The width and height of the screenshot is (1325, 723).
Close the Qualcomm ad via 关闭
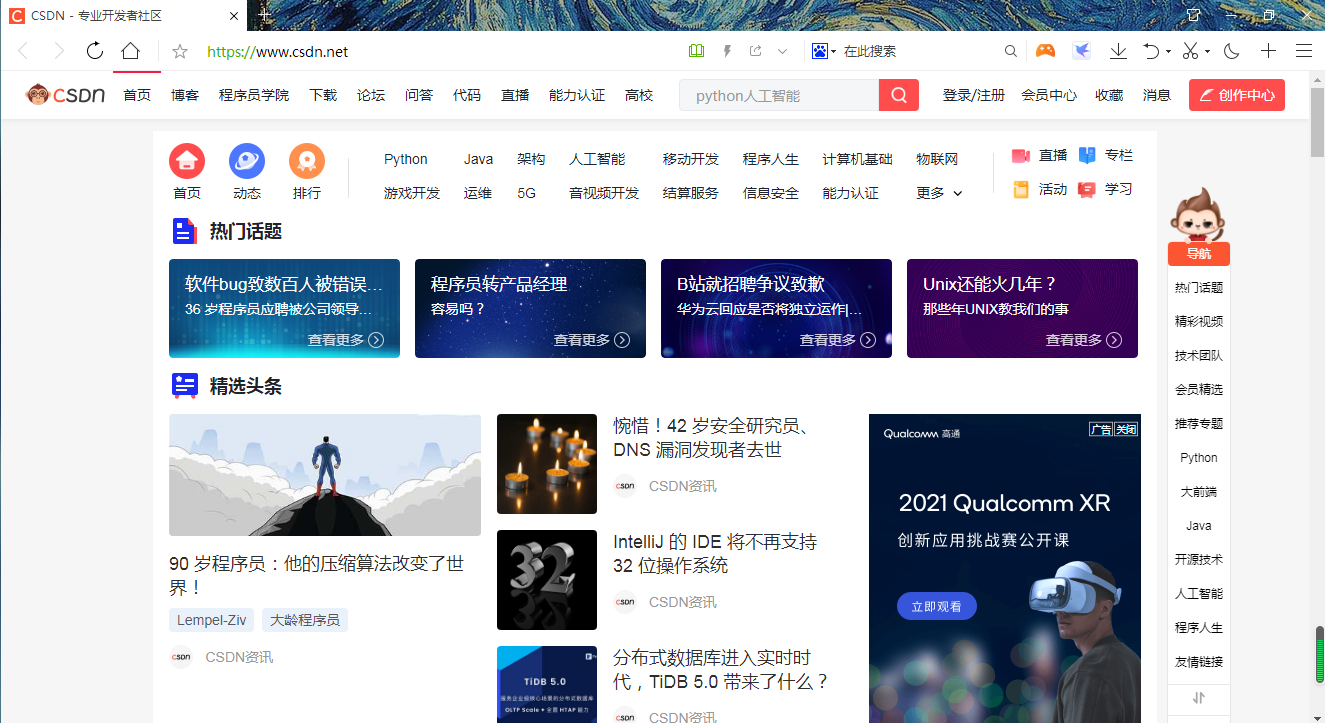tap(1127, 429)
